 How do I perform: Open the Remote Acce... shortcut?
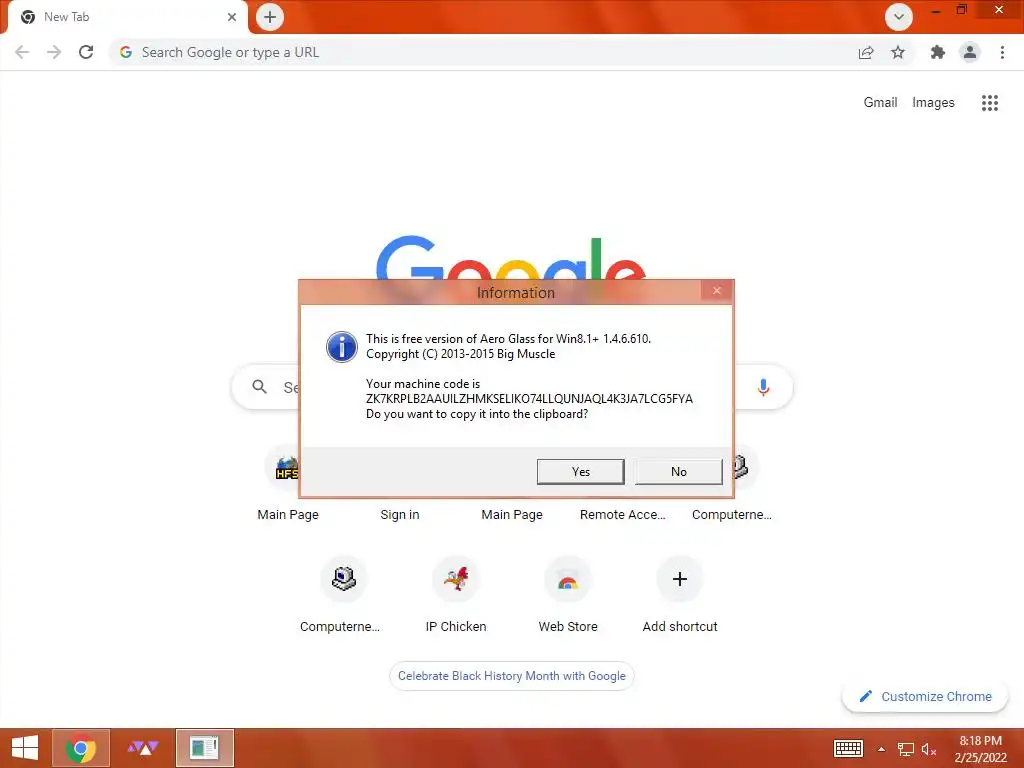pyautogui.click(x=623, y=515)
